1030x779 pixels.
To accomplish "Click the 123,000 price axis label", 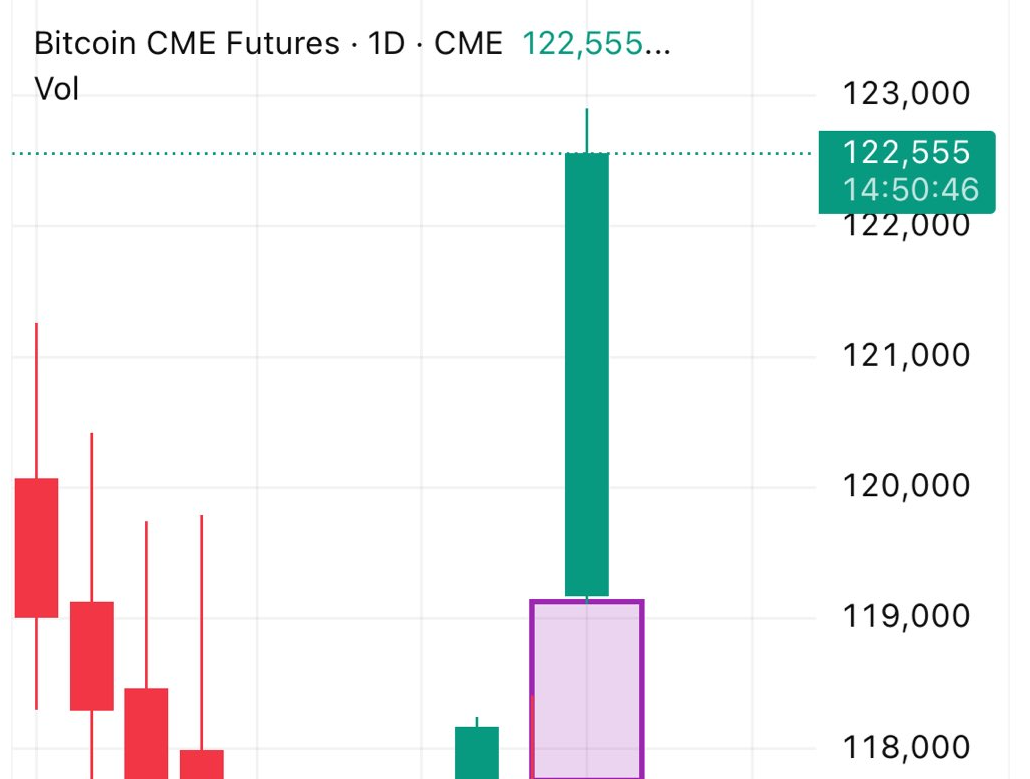I will [x=906, y=94].
